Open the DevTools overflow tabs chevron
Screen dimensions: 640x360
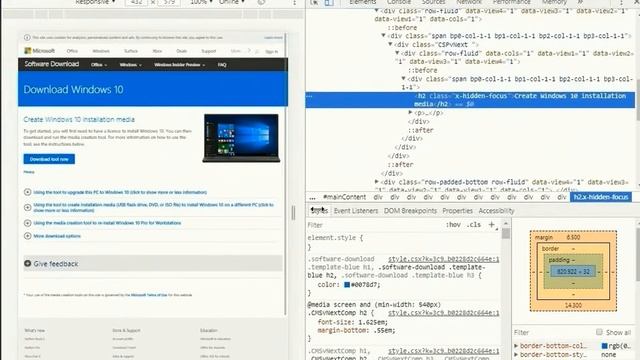580,2
